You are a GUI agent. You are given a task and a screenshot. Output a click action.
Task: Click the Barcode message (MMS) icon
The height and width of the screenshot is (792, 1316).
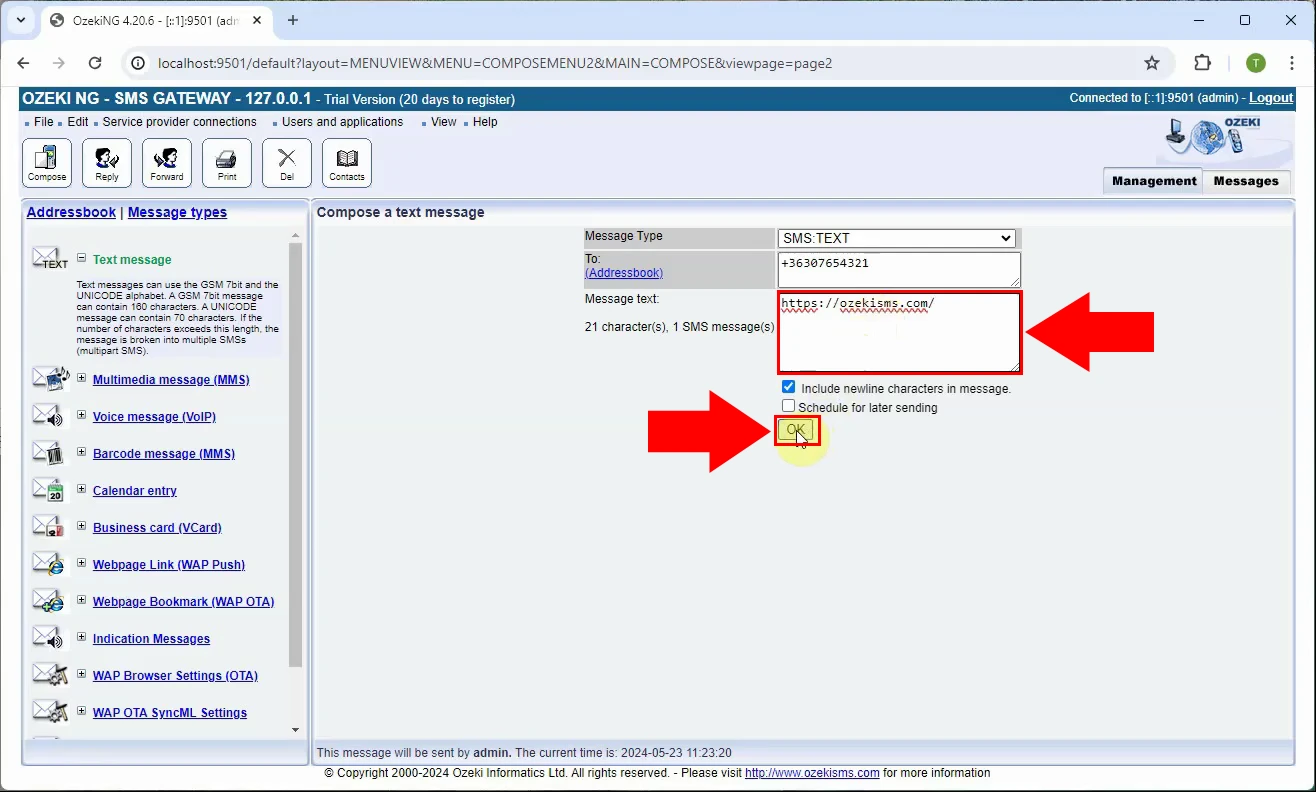coord(48,453)
